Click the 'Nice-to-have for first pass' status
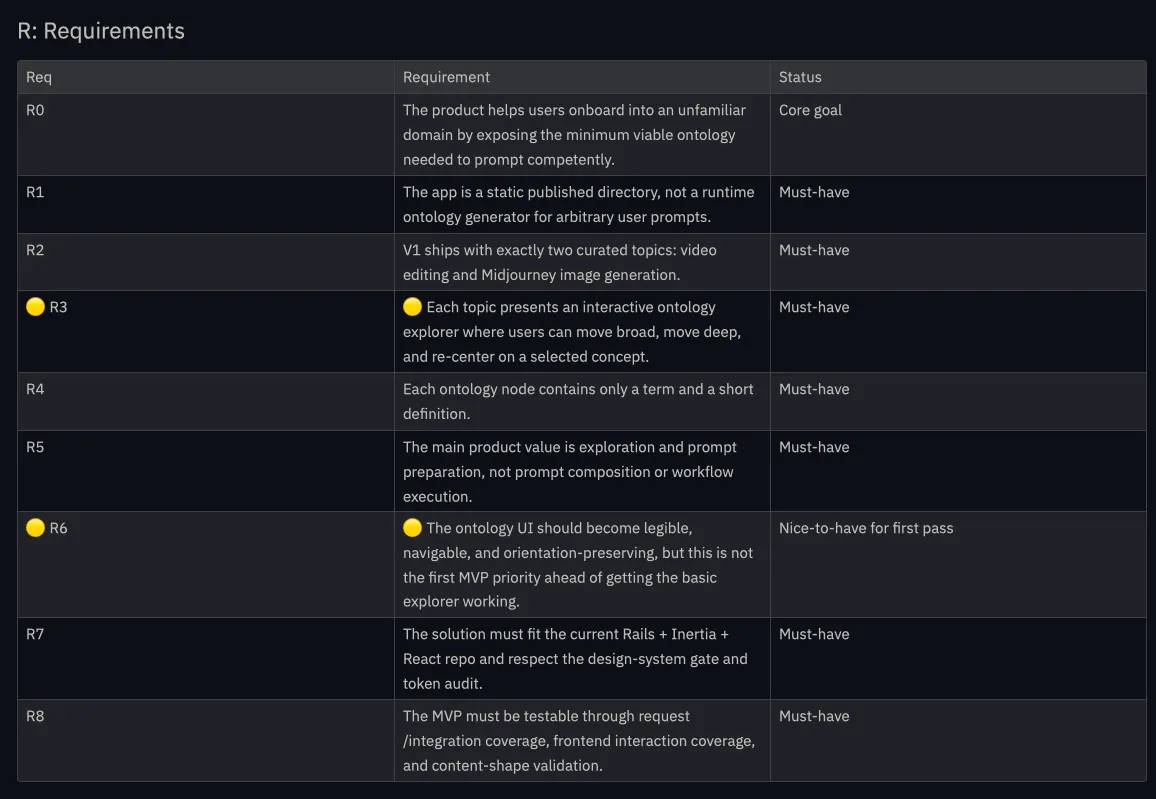The image size is (1156, 799). point(866,528)
